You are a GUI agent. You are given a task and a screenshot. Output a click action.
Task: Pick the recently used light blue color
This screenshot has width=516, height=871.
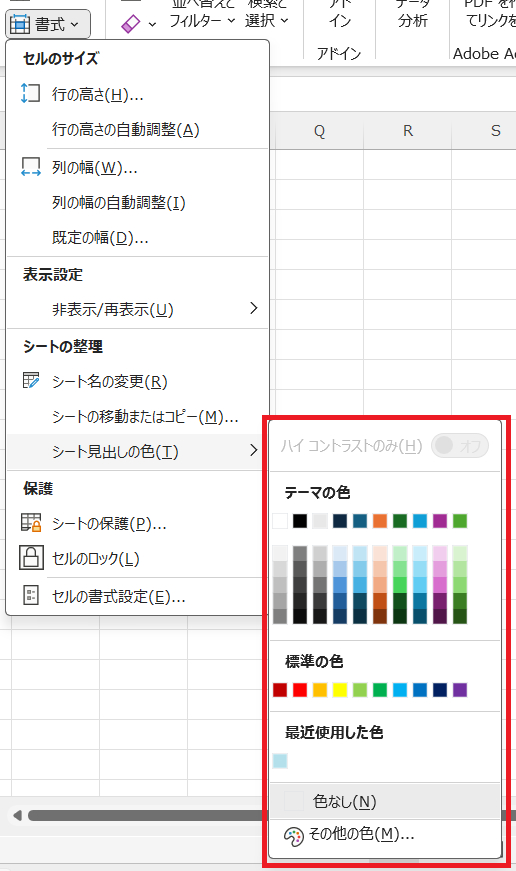[280, 761]
